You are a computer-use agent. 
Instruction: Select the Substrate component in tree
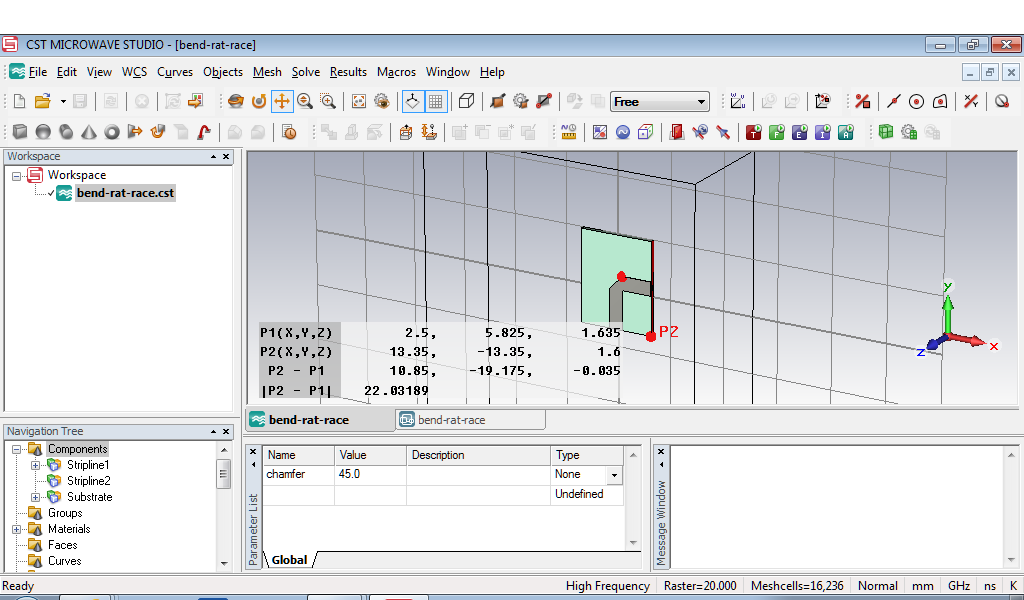[89, 497]
